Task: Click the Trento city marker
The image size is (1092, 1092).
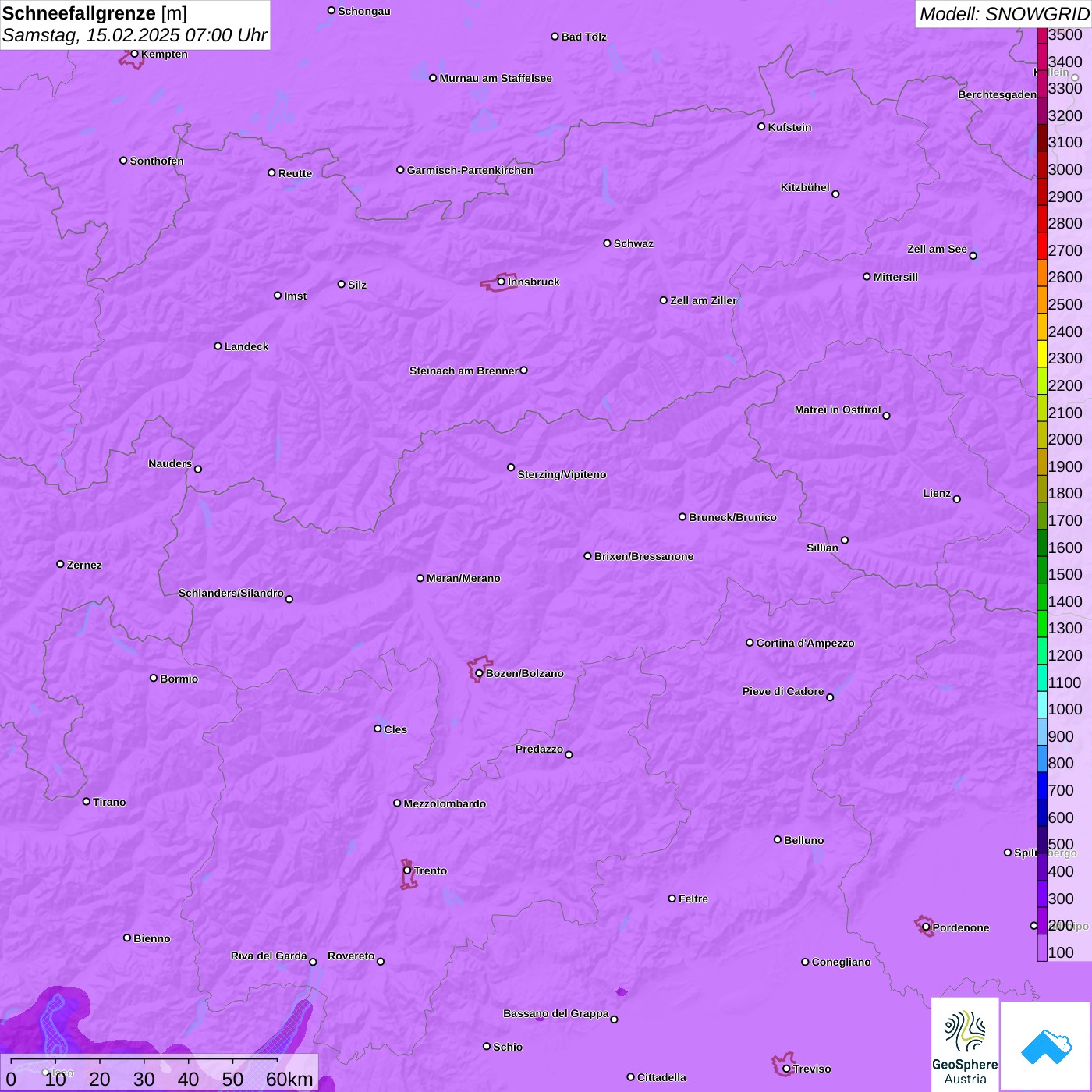Action: coord(407,870)
